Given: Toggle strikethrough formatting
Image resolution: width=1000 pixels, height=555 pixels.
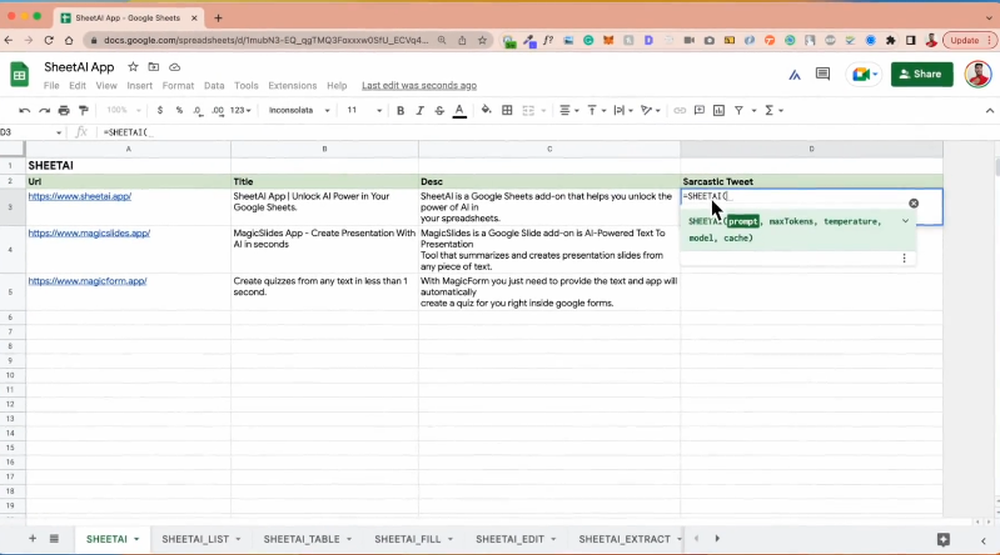Looking at the screenshot, I should point(439,110).
